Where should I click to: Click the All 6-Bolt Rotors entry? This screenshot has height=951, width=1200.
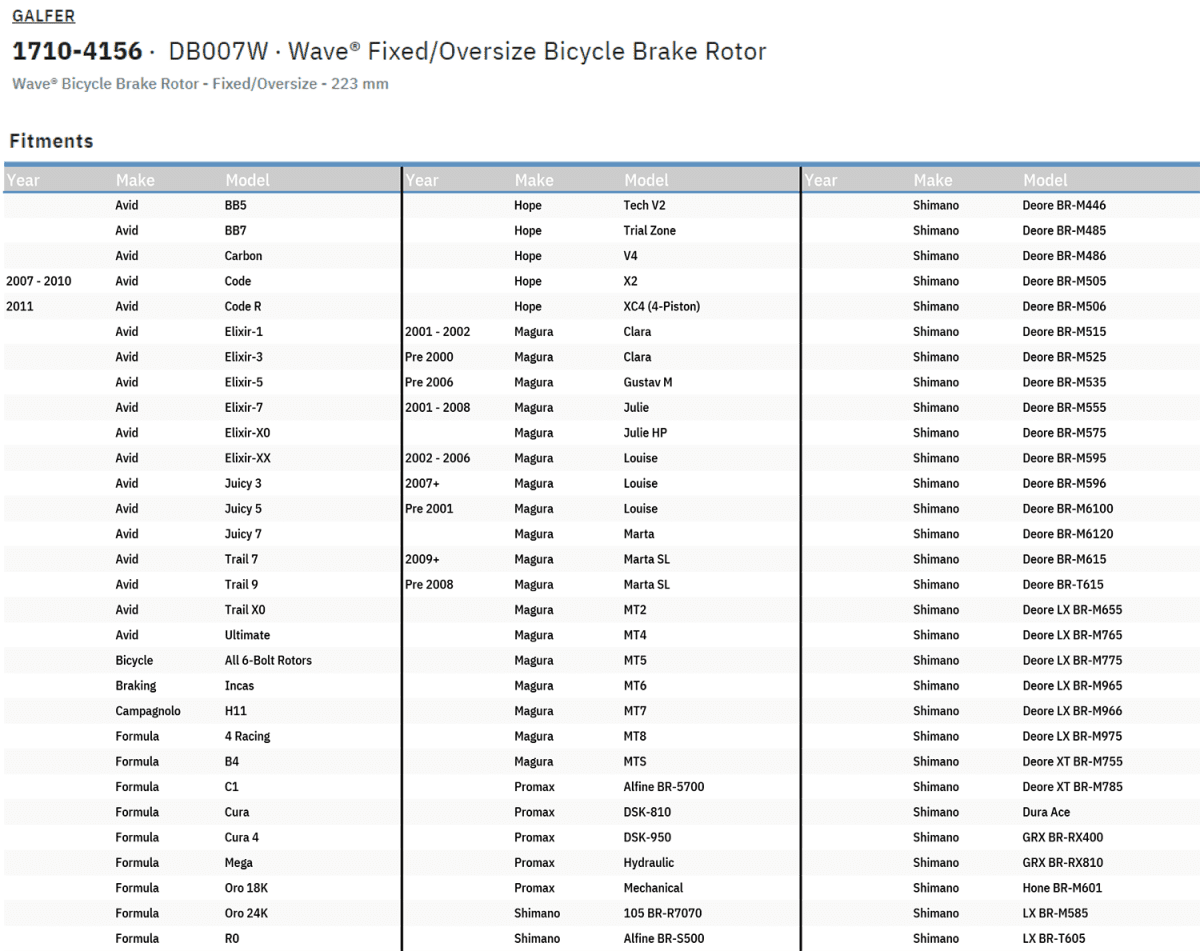(268, 660)
